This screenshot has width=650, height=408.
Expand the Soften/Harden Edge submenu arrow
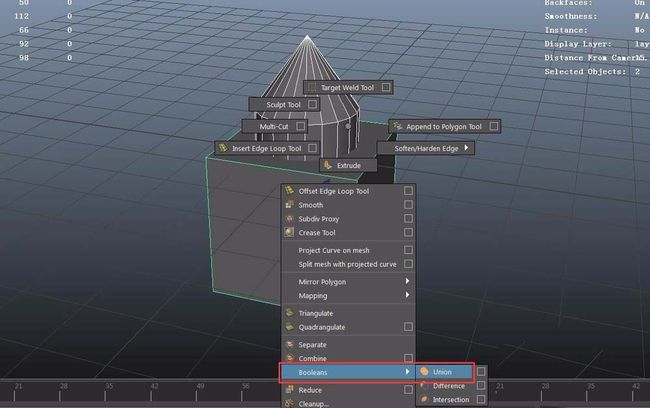[x=466, y=148]
